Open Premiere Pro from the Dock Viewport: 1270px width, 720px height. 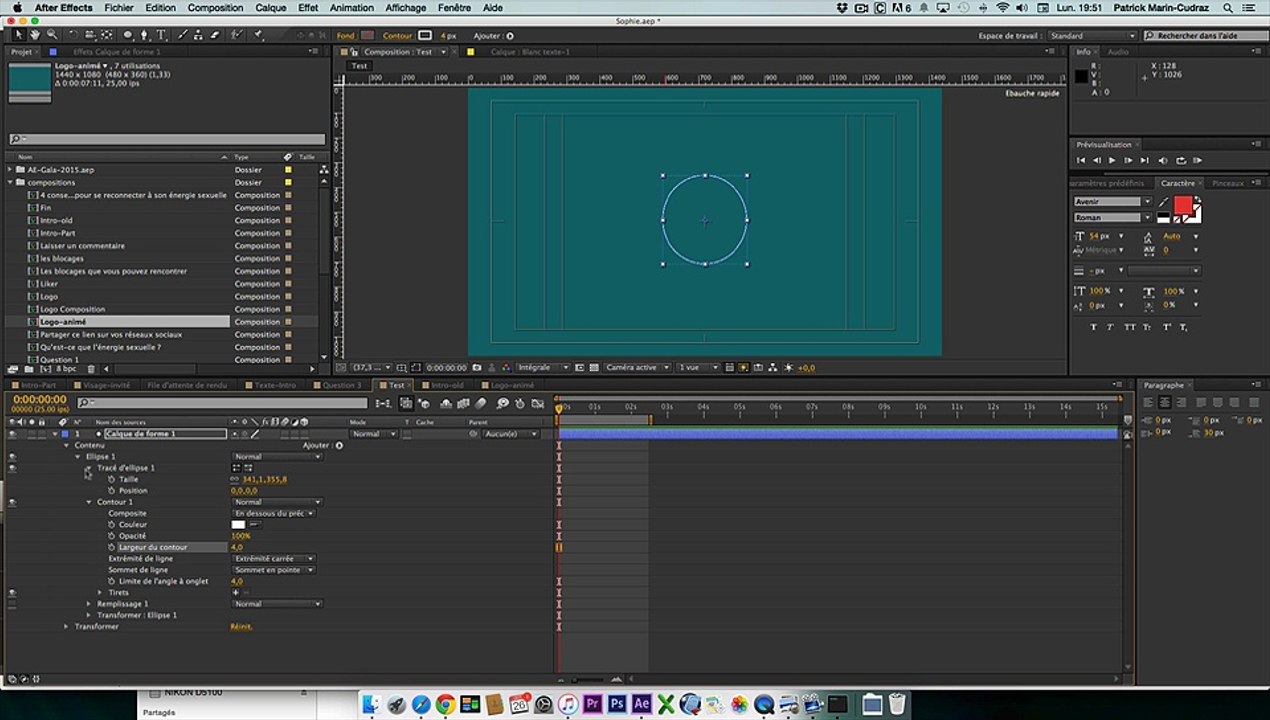pos(592,704)
